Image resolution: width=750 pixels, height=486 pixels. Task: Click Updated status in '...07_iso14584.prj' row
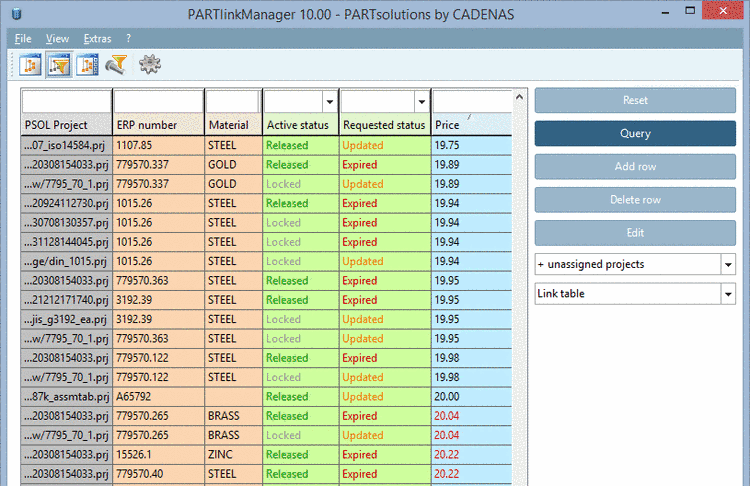coord(385,145)
